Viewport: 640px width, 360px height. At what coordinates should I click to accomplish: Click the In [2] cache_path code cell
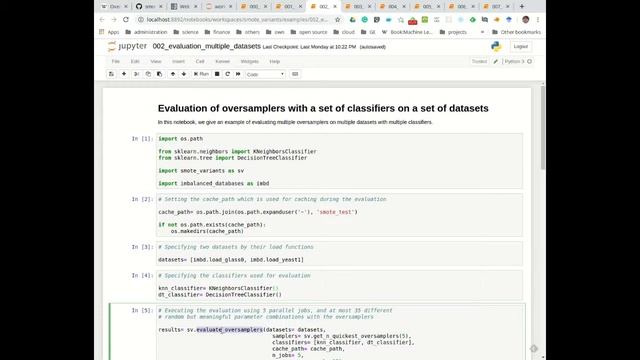coord(339,215)
